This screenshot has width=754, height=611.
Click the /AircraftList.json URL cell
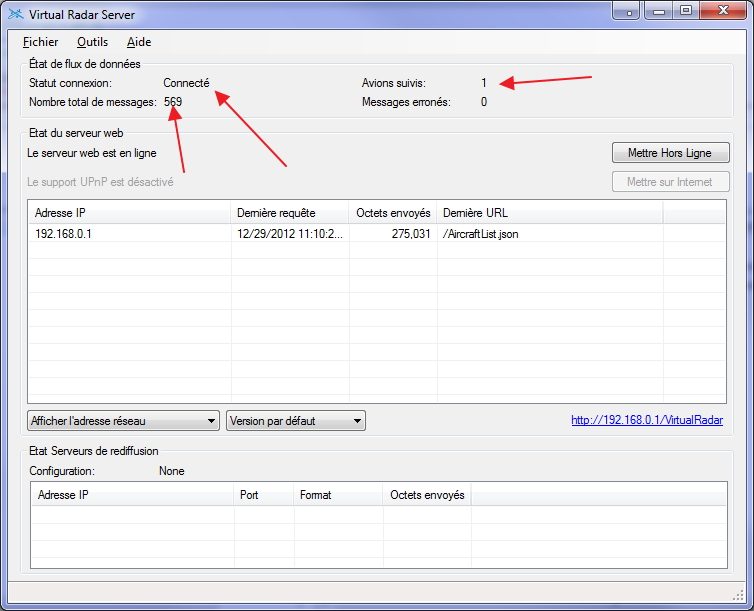point(480,234)
